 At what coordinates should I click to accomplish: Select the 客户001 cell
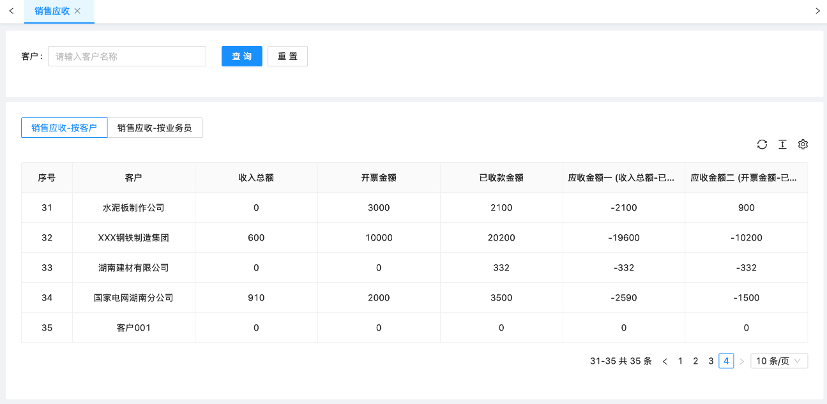134,328
